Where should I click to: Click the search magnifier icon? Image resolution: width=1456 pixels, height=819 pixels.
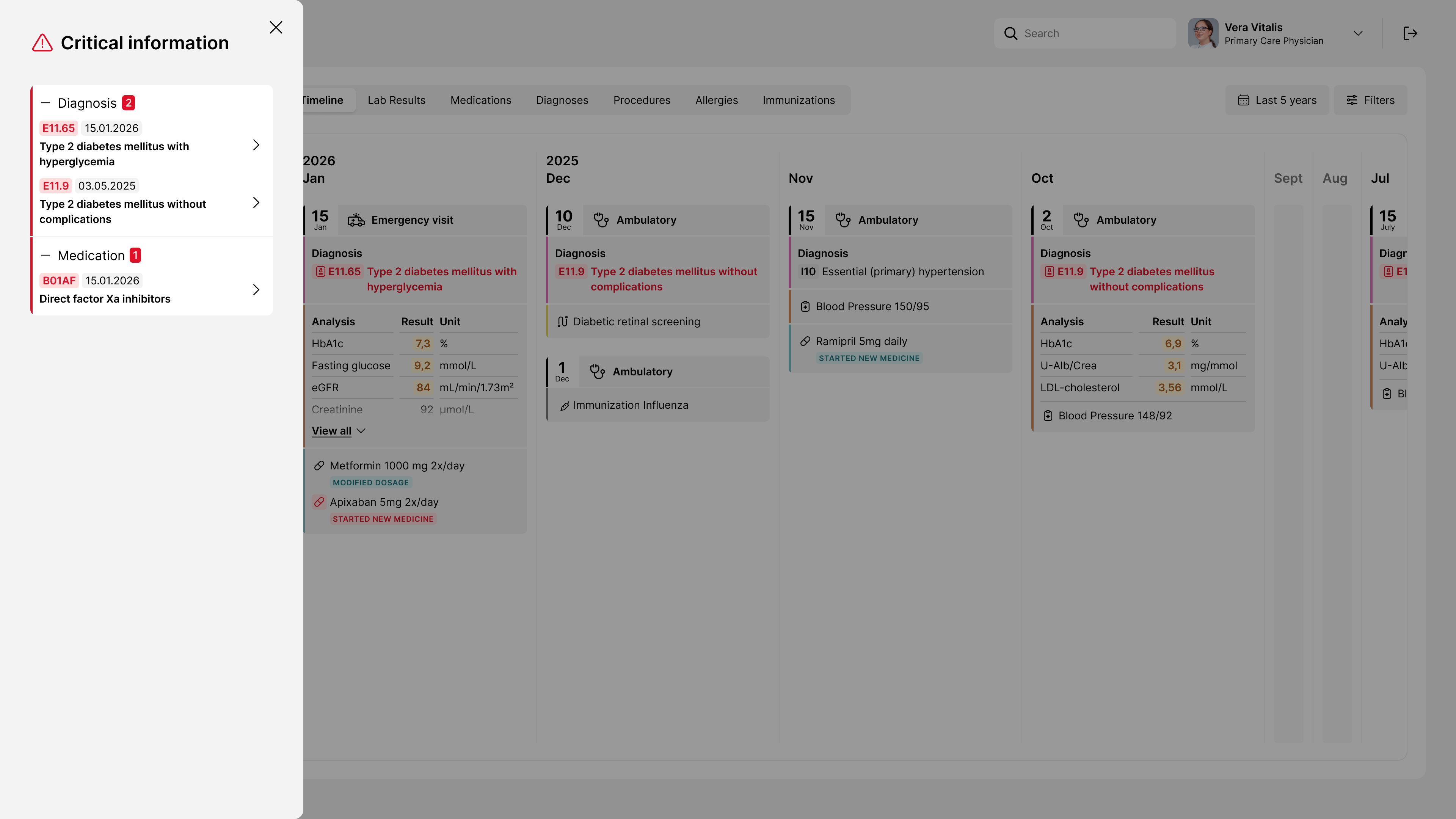pos(1010,33)
